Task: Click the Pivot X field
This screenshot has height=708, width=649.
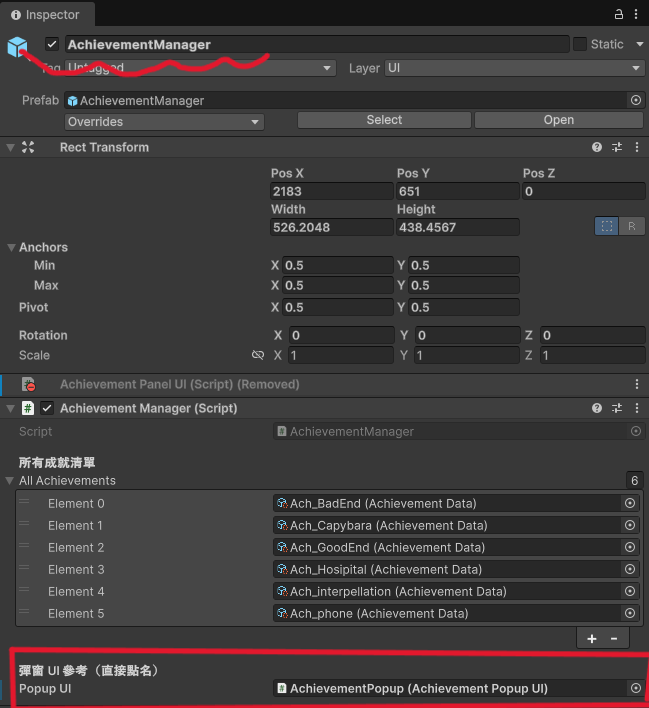Action: (337, 307)
